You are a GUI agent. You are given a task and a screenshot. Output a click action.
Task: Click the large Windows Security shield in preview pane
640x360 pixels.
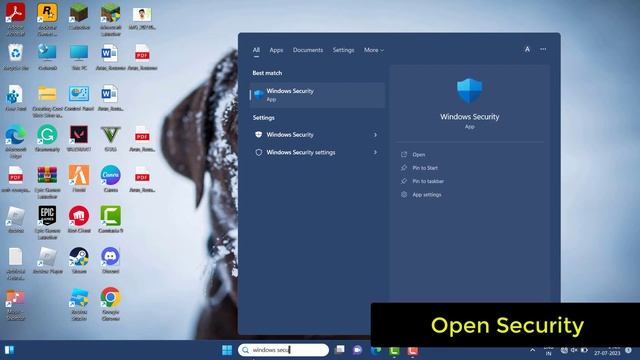pos(469,90)
